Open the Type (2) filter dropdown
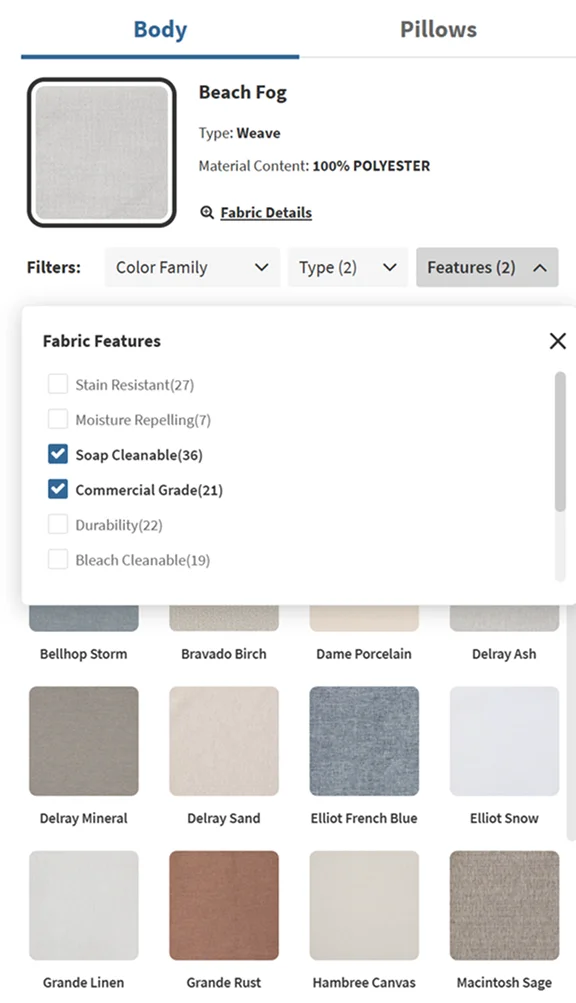The width and height of the screenshot is (576, 1003). coord(348,267)
